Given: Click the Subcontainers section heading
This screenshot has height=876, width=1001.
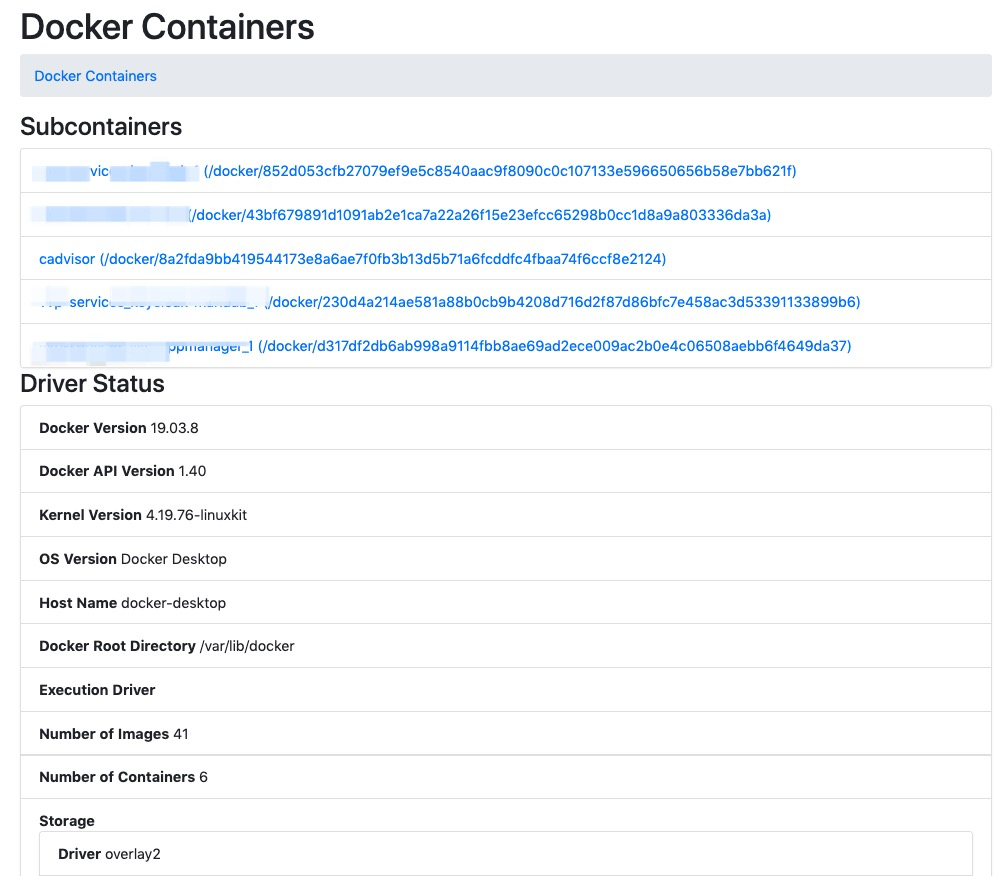Looking at the screenshot, I should point(101,127).
